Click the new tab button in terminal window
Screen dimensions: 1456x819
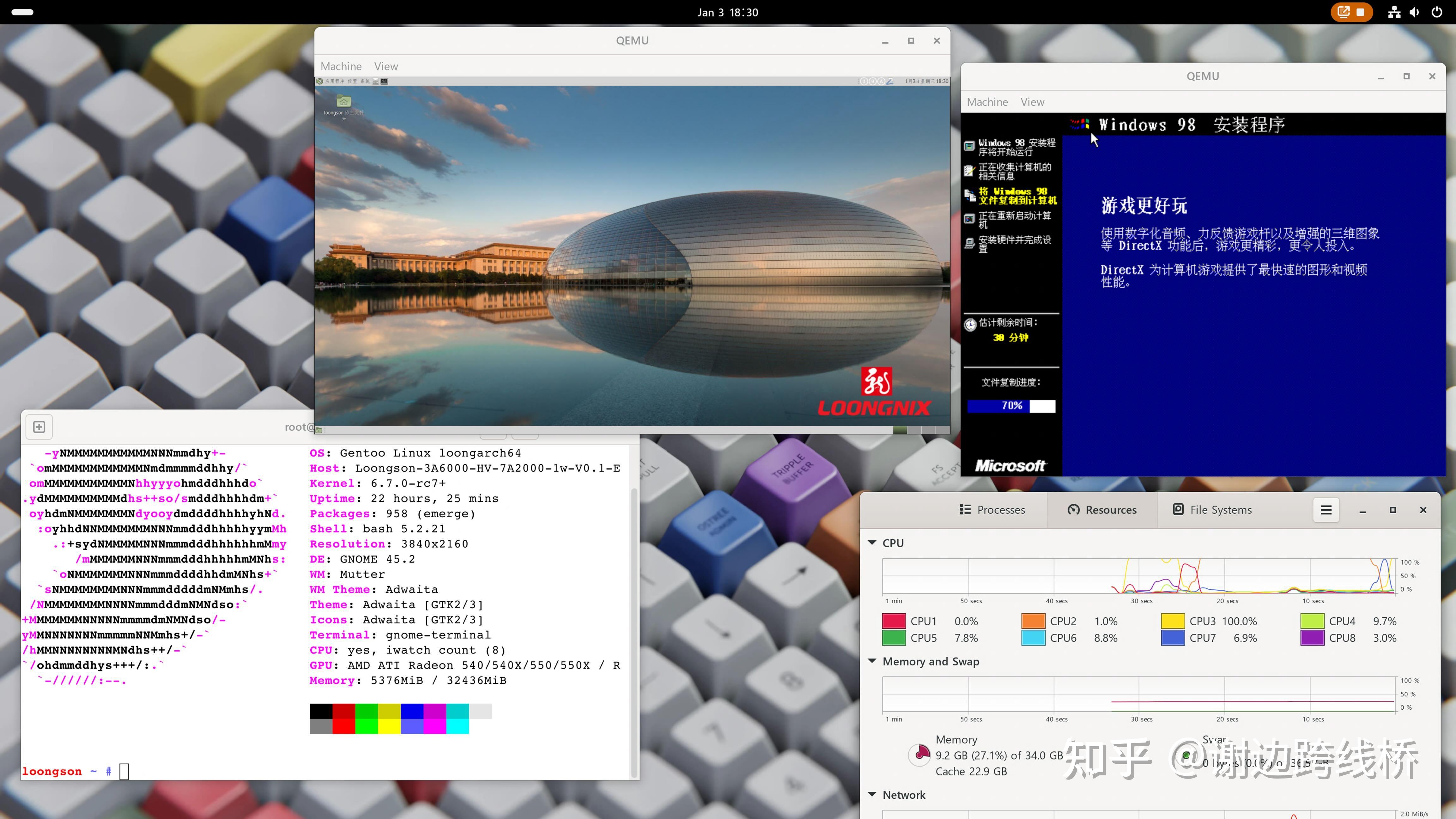[x=39, y=427]
